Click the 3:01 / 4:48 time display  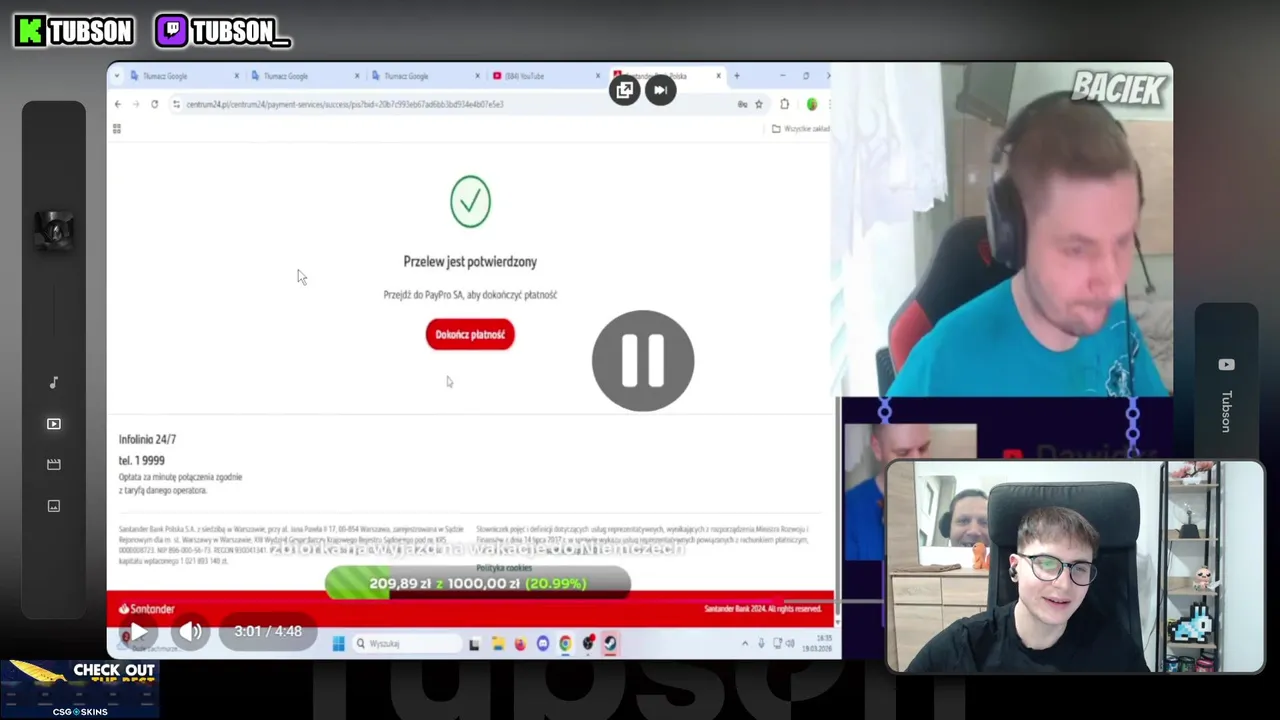pyautogui.click(x=268, y=632)
